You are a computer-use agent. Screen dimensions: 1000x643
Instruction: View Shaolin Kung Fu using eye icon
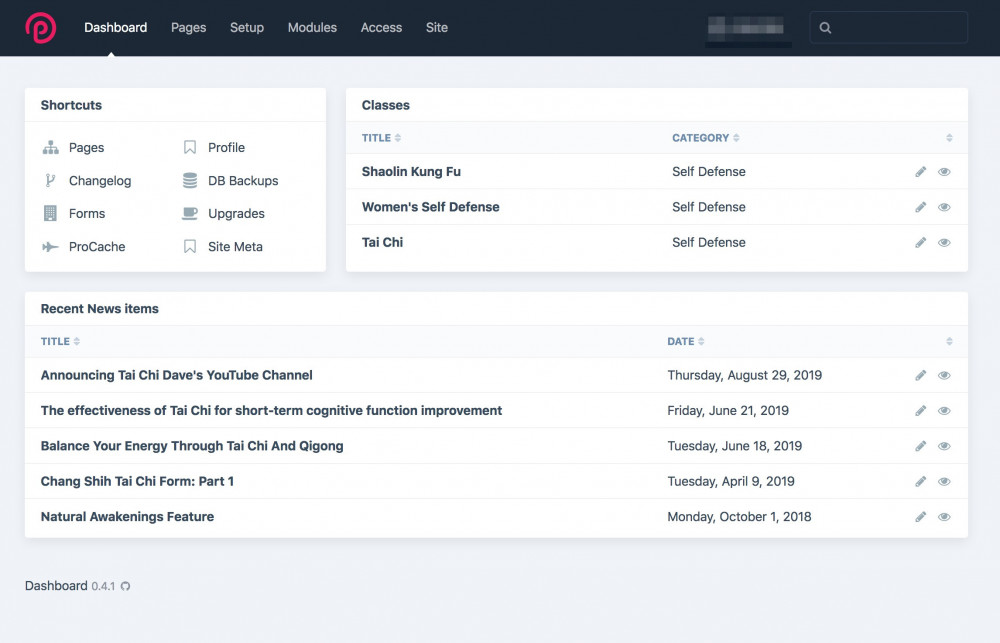[944, 172]
